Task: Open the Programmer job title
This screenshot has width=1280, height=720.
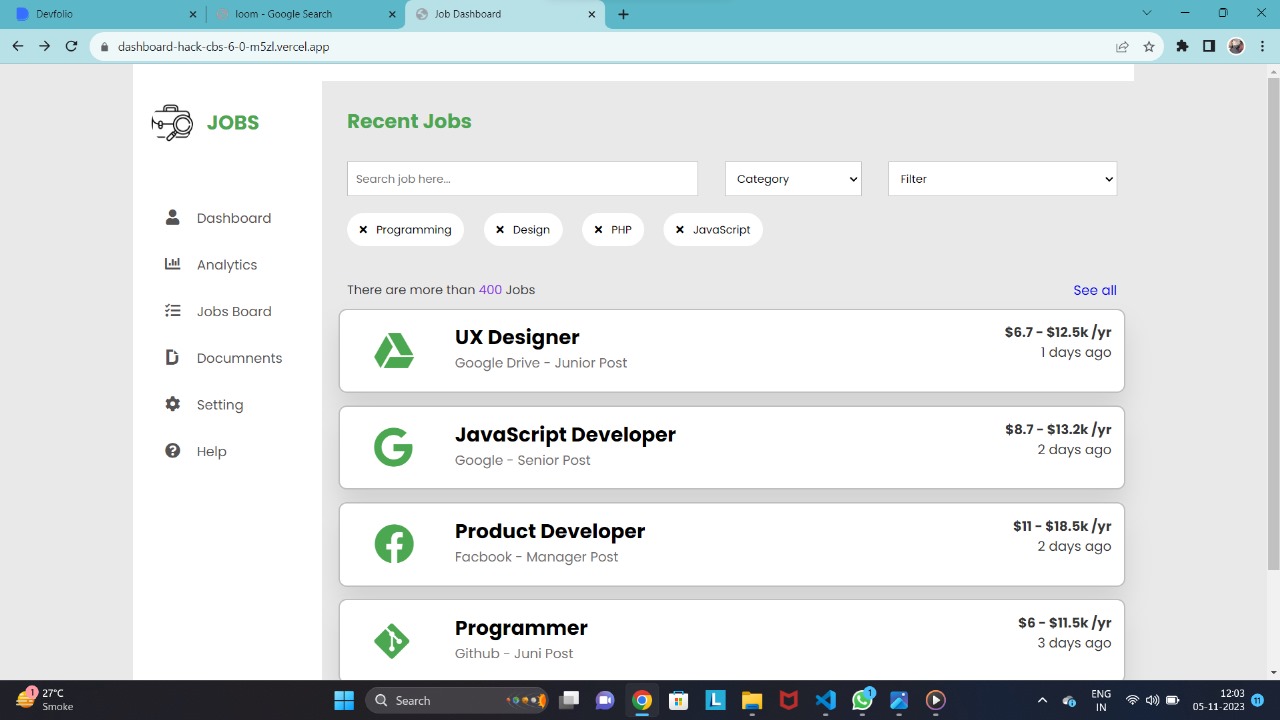Action: pyautogui.click(x=521, y=628)
